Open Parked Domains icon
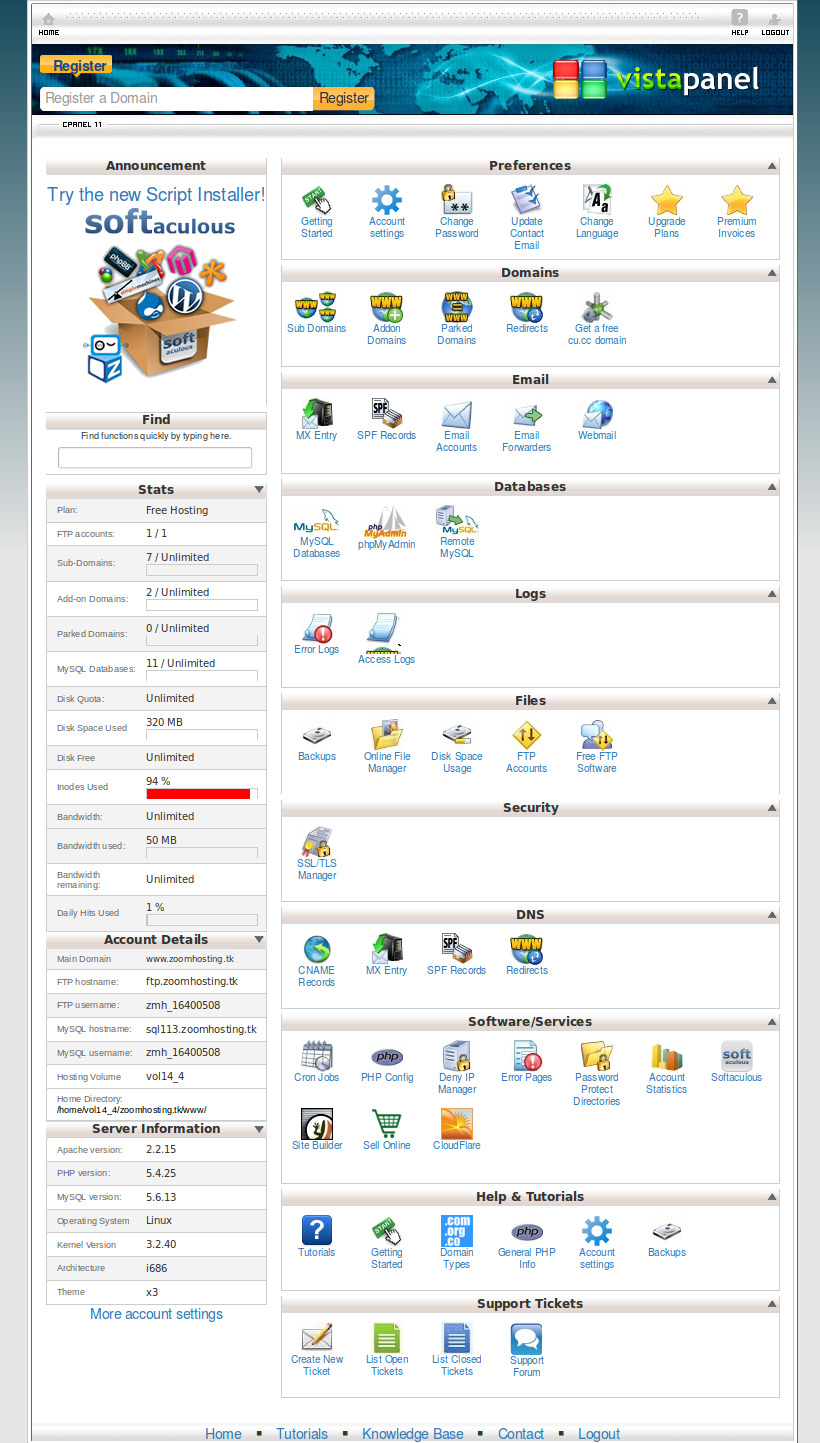The image size is (820, 1443). (457, 319)
